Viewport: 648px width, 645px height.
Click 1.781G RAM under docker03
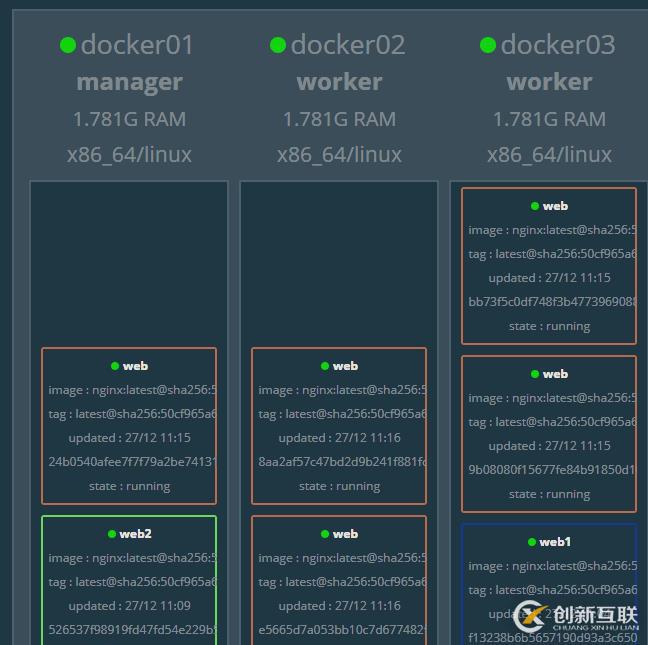click(549, 119)
